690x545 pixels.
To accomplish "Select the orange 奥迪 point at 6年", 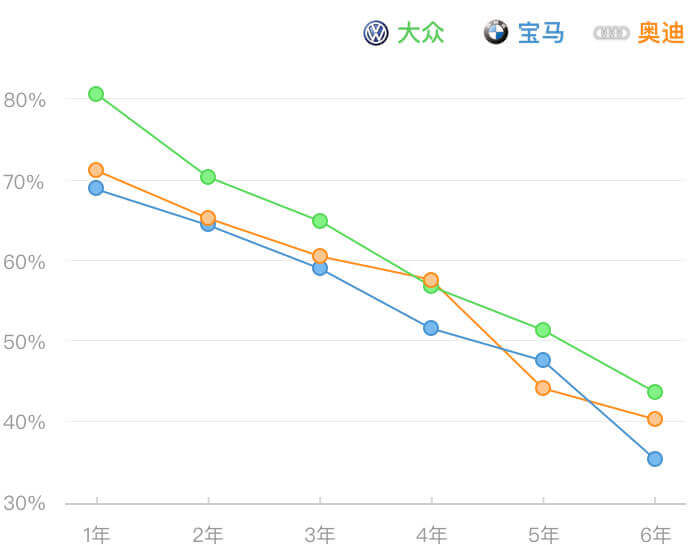I will click(655, 419).
